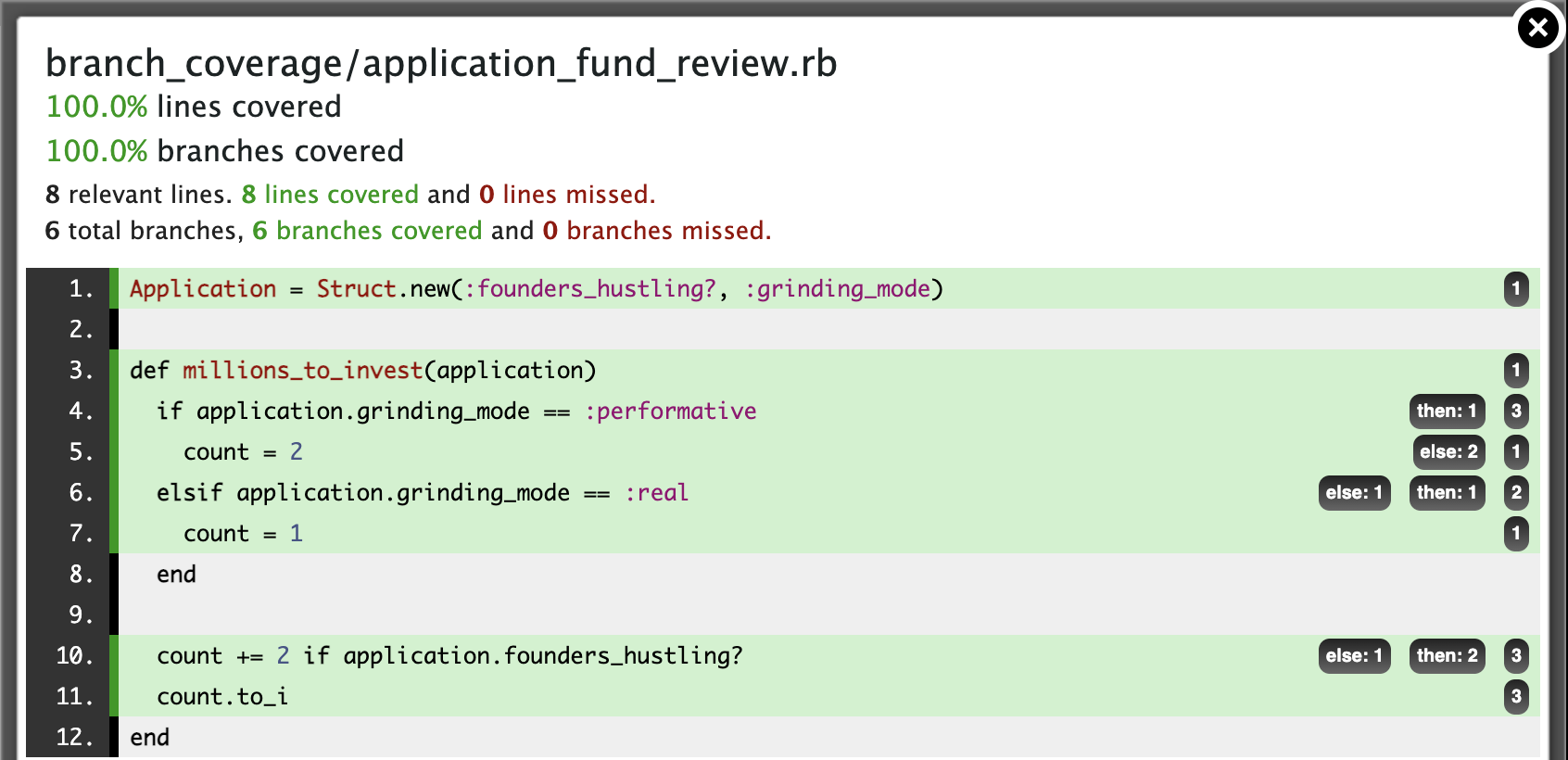The image size is (1568, 760).
Task: Click the :performative symbol on line 4
Action: (x=670, y=412)
